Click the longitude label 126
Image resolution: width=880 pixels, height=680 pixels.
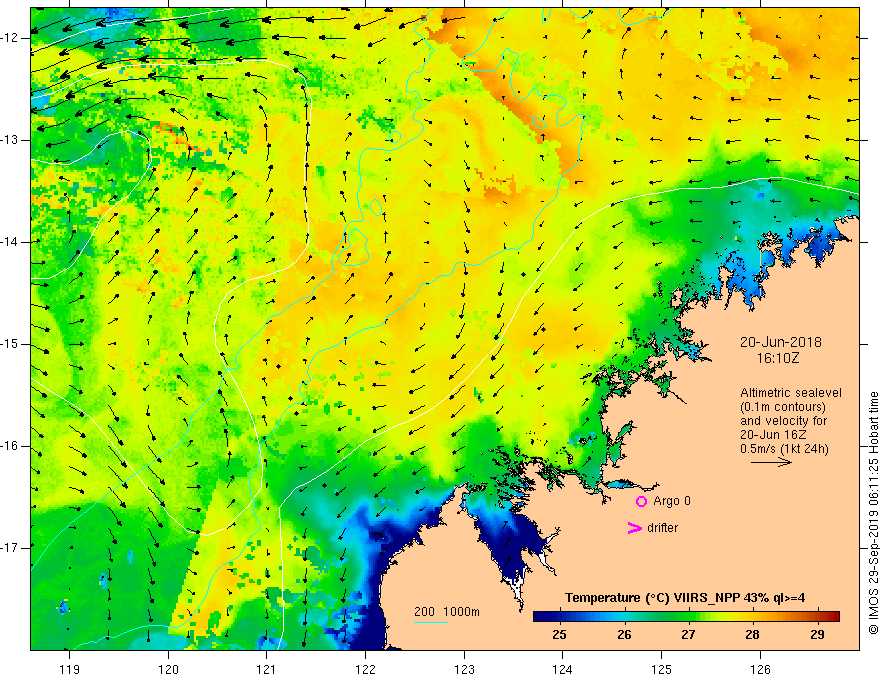760,669
